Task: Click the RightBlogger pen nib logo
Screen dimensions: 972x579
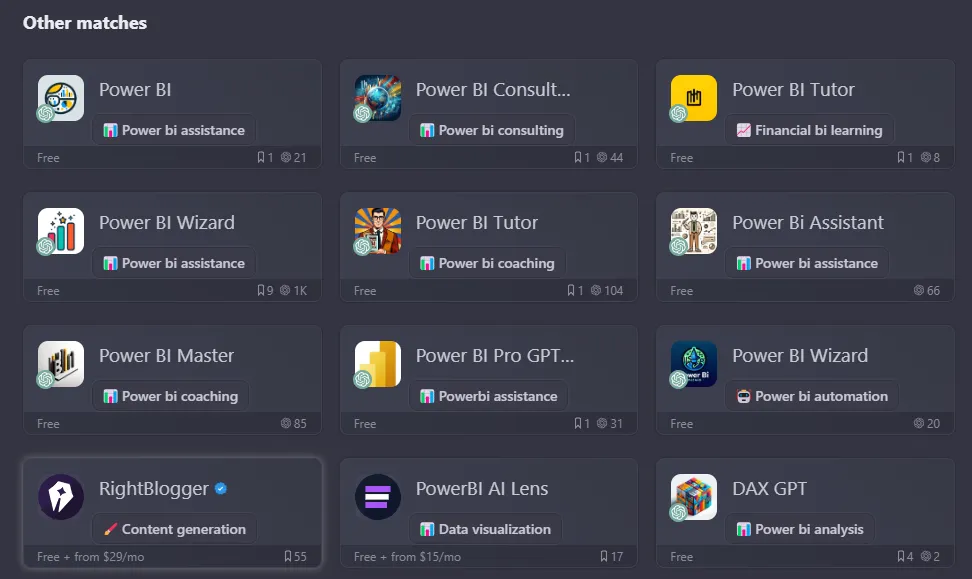Action: [61, 497]
